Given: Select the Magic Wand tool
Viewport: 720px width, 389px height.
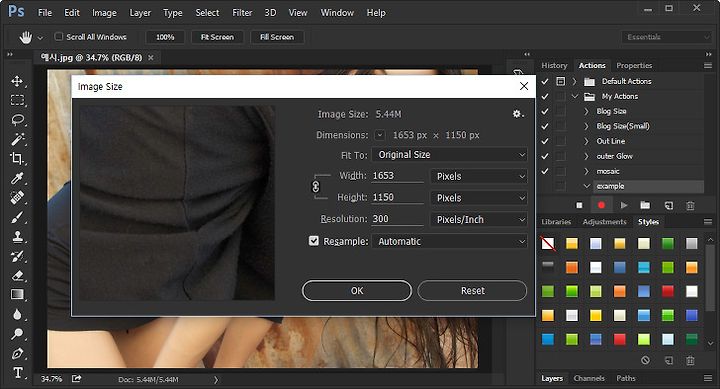Looking at the screenshot, I should tap(17, 139).
